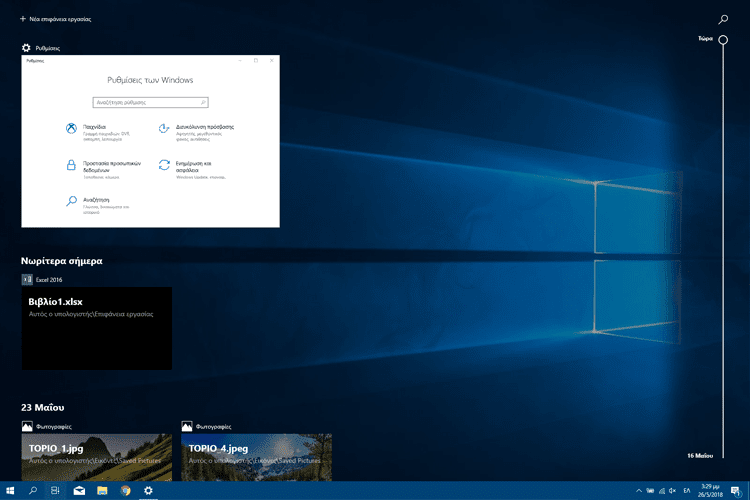Open the network tray icon
Screen dimensions: 750x500
point(662,490)
